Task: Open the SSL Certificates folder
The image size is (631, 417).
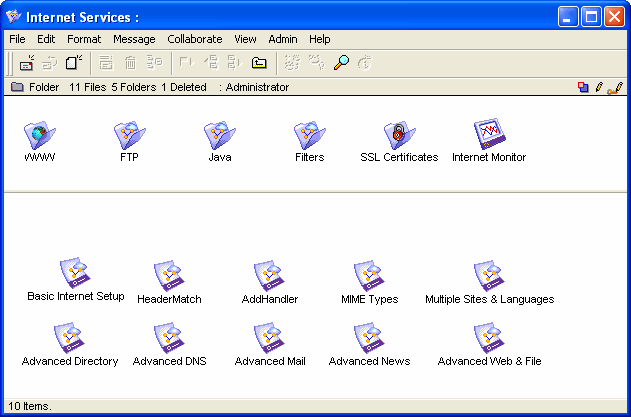Action: [x=399, y=141]
